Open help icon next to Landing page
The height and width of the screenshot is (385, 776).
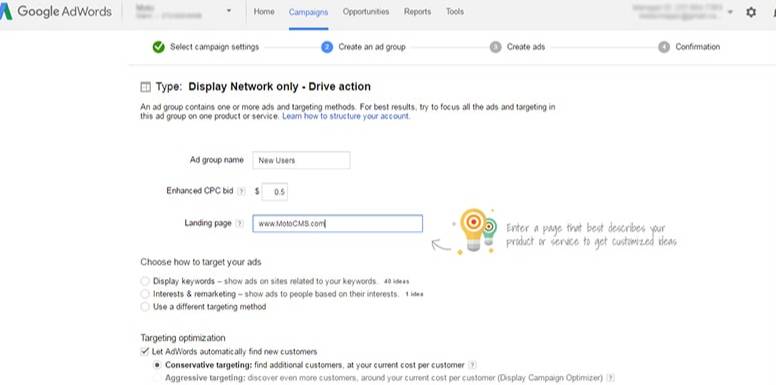[x=240, y=224]
